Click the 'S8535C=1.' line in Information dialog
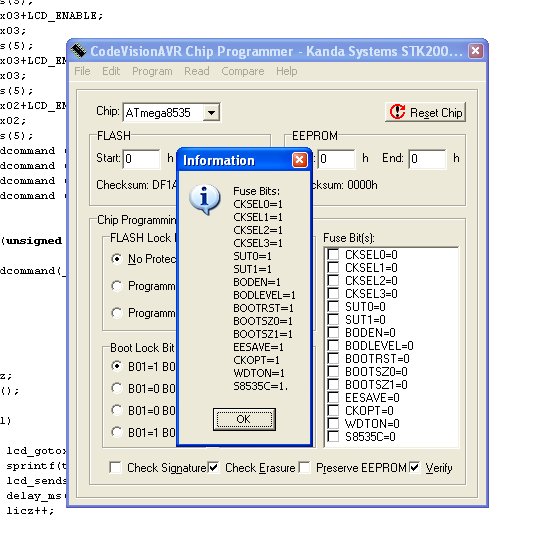 (260, 386)
